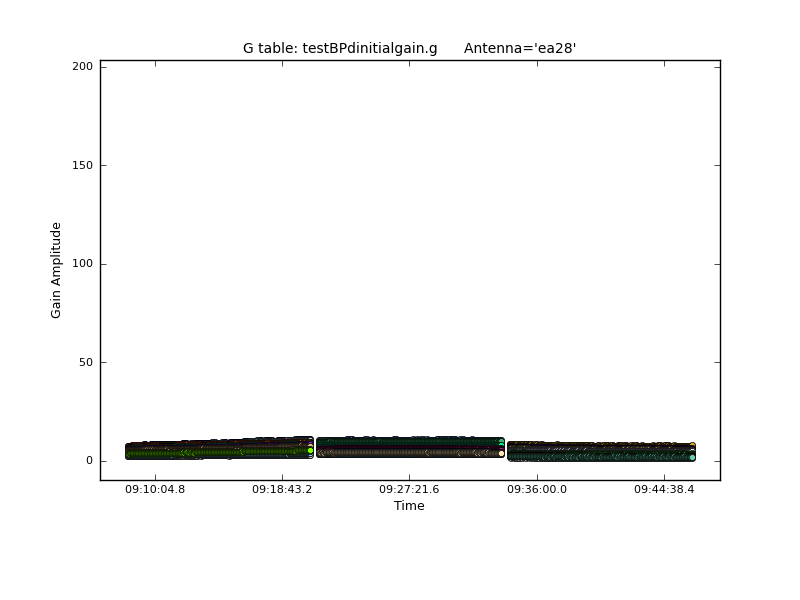The image size is (800, 600).
Task: Click the 0 tick label on y-axis
Action: (x=88, y=461)
